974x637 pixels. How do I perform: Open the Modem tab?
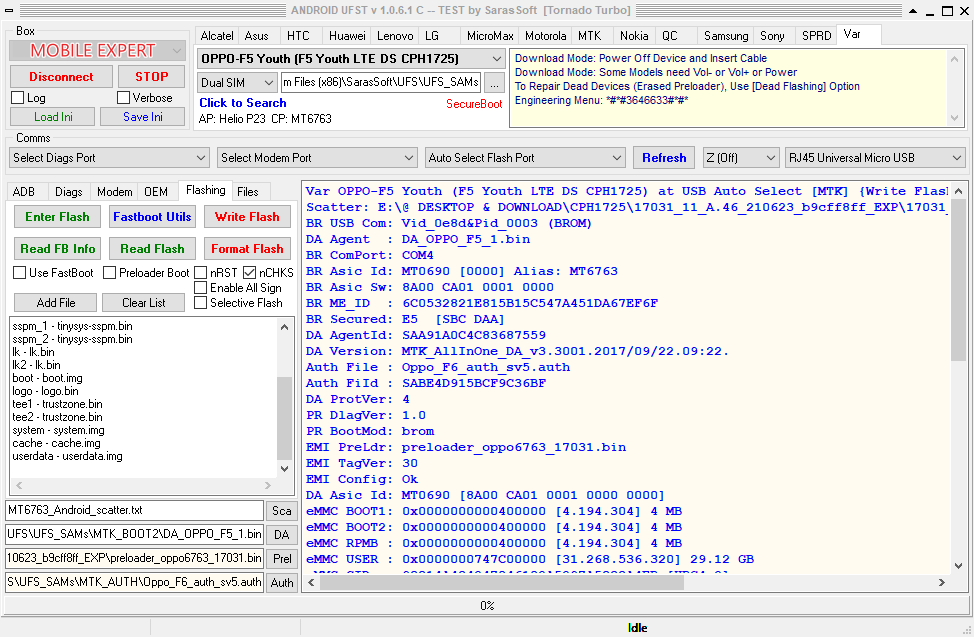(x=114, y=191)
